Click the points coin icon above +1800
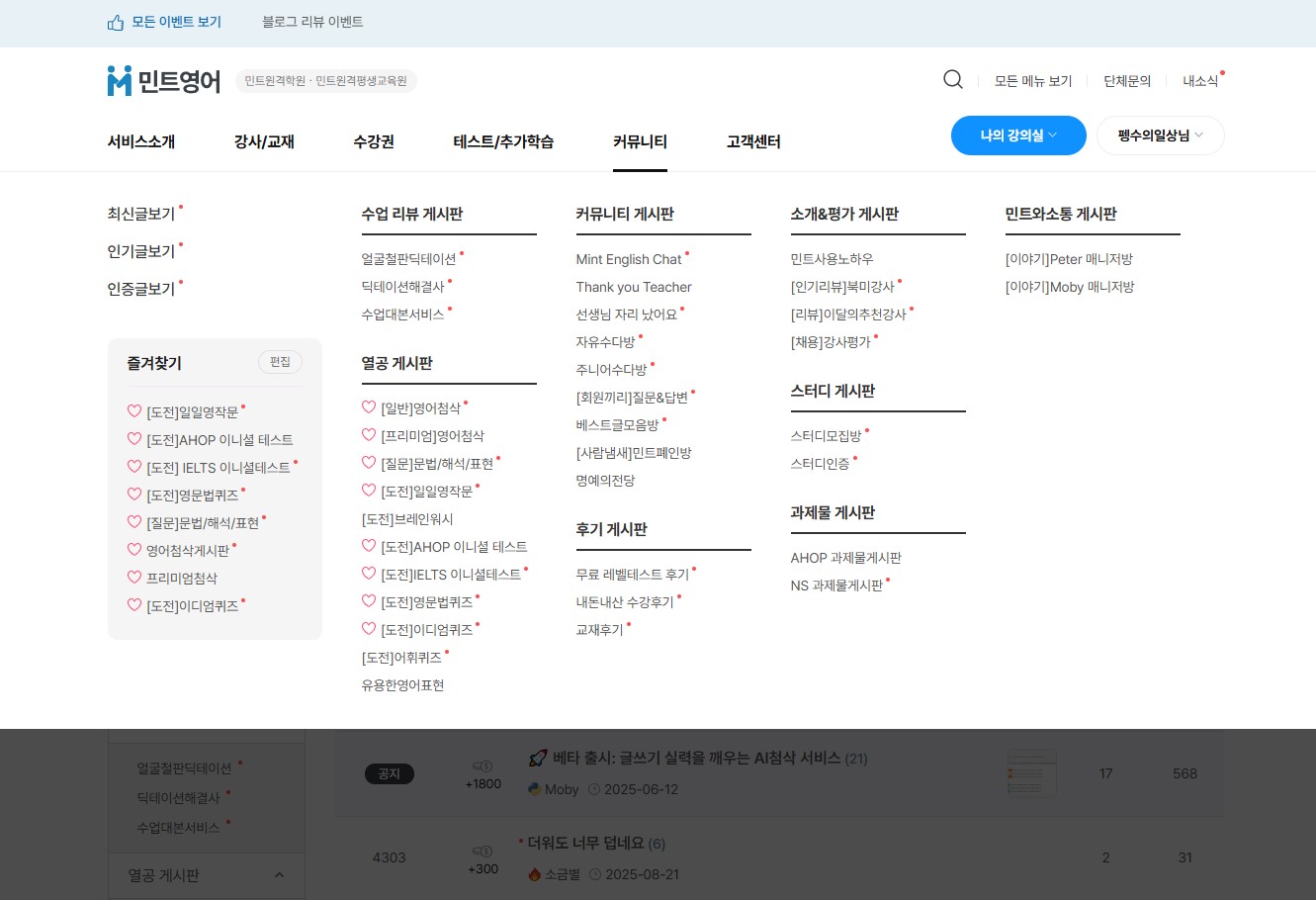The width and height of the screenshot is (1316, 900). (x=483, y=765)
